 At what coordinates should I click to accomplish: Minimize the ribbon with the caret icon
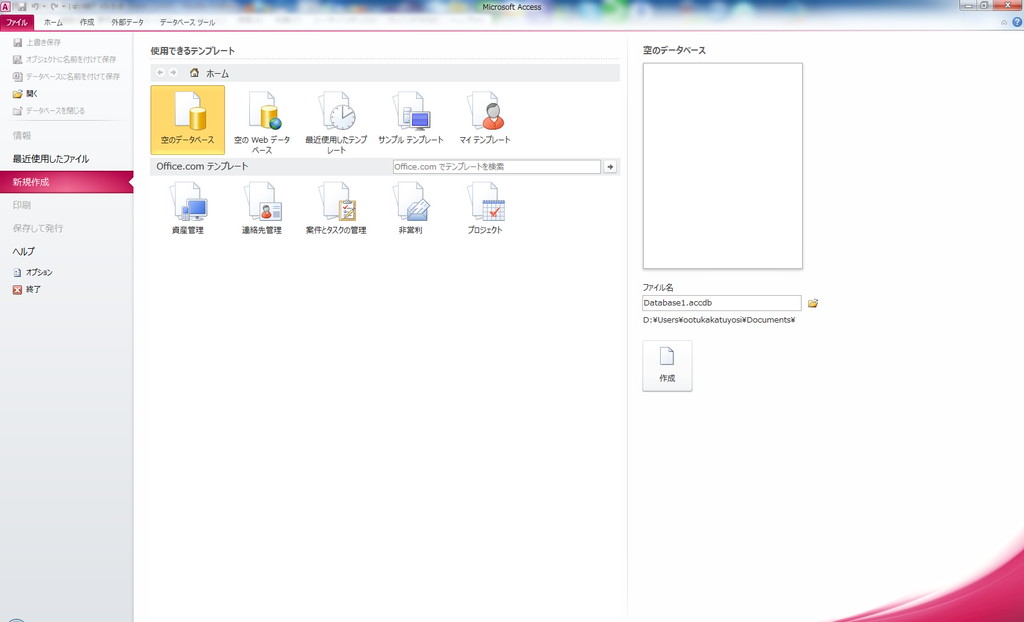tap(1004, 22)
